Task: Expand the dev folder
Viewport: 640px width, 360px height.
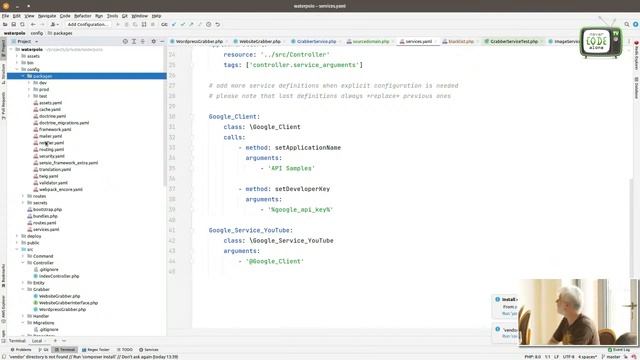Action: [x=29, y=83]
